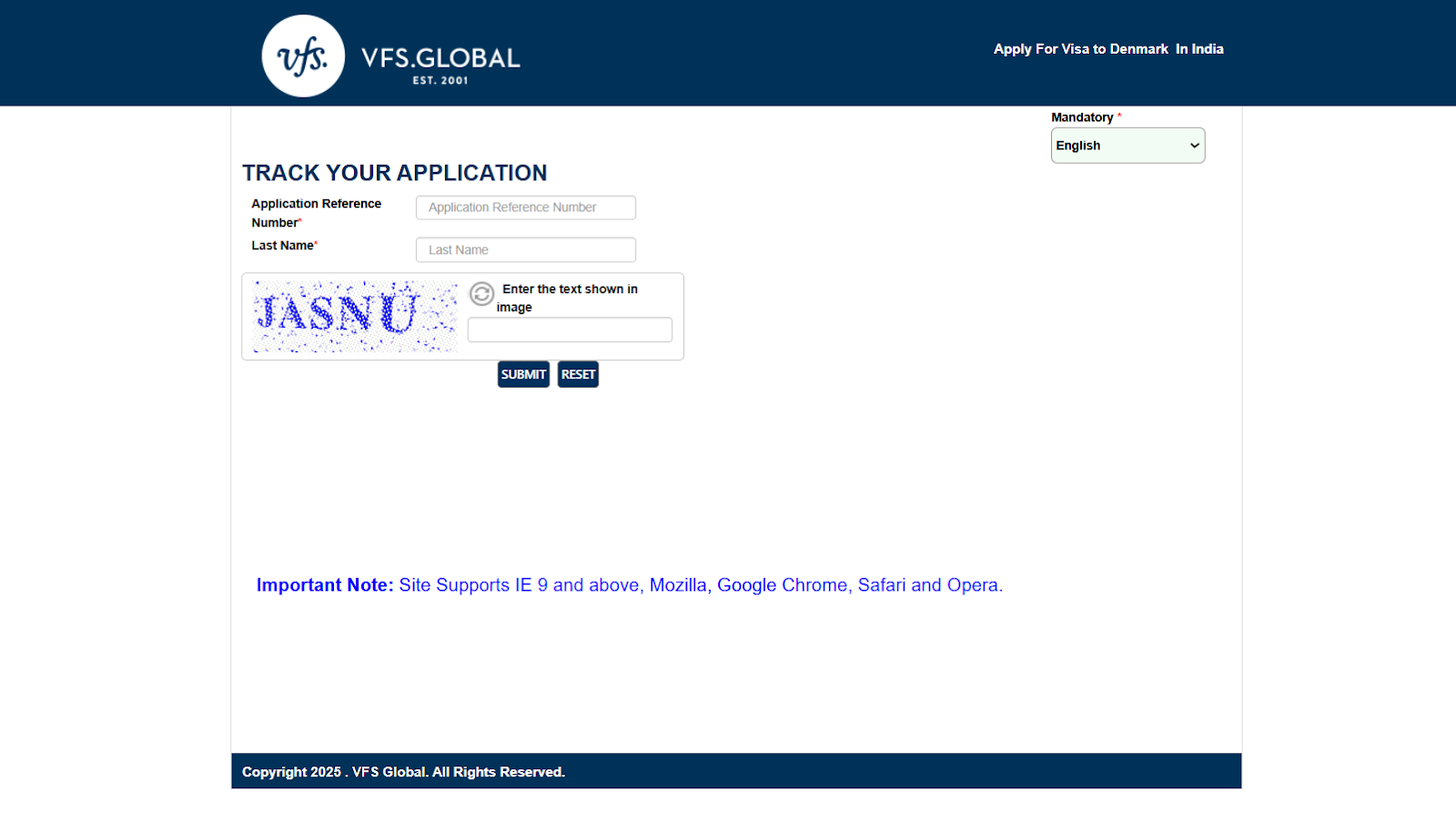
Task: Click the JASNU captcha image
Action: [355, 316]
